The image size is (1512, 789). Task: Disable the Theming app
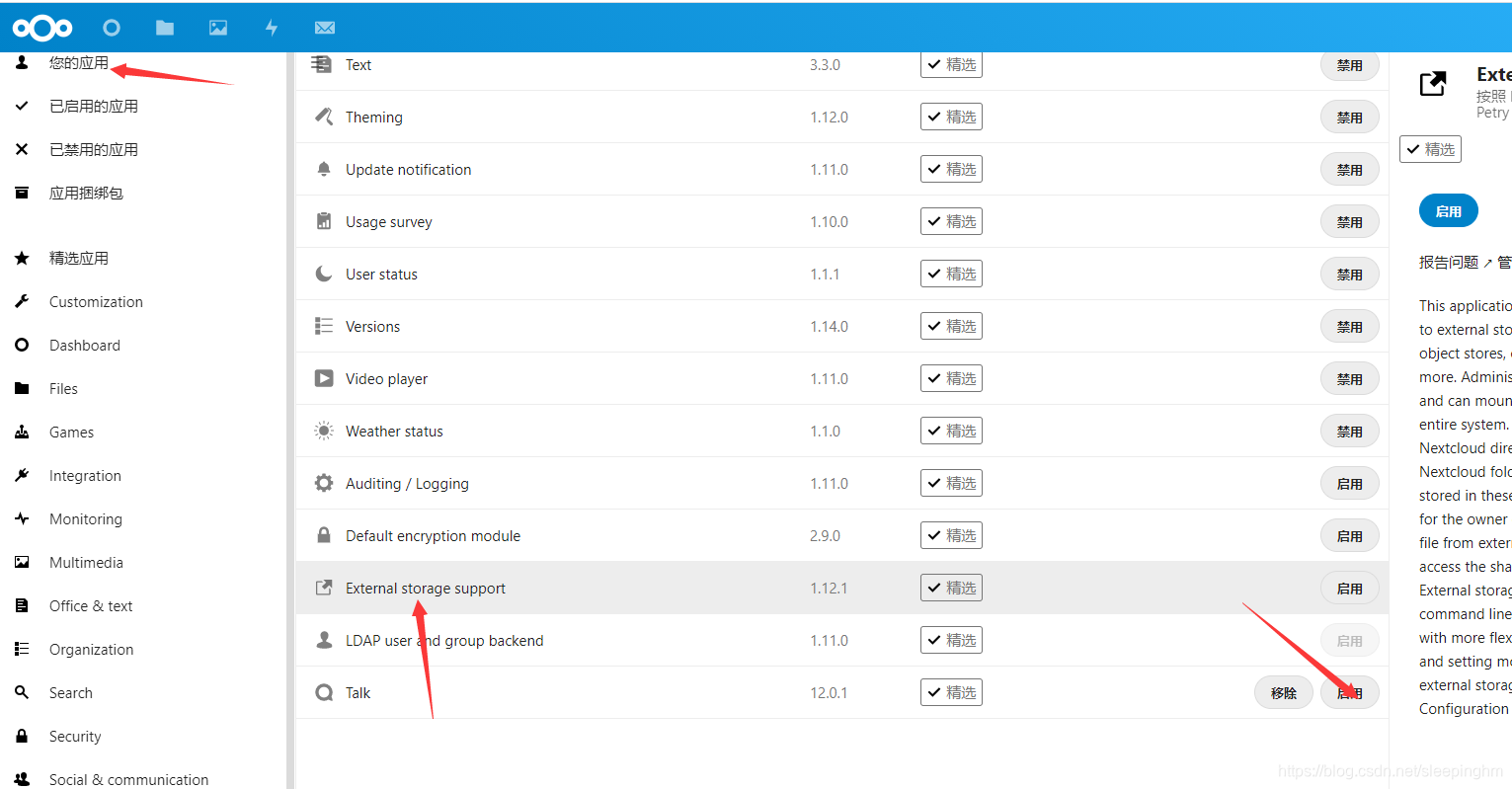point(1350,118)
